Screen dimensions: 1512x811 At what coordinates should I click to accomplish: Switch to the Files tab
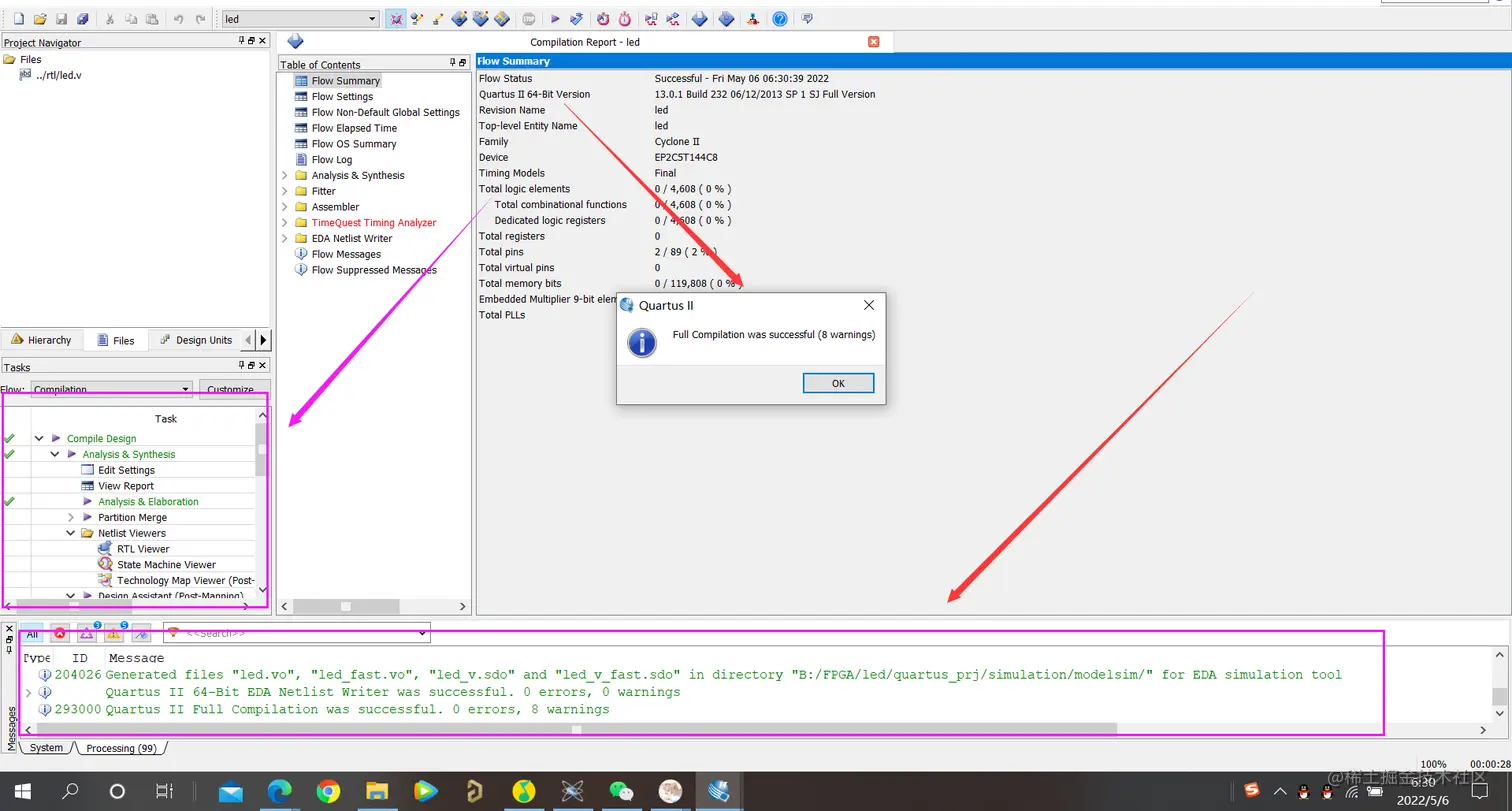pos(116,340)
